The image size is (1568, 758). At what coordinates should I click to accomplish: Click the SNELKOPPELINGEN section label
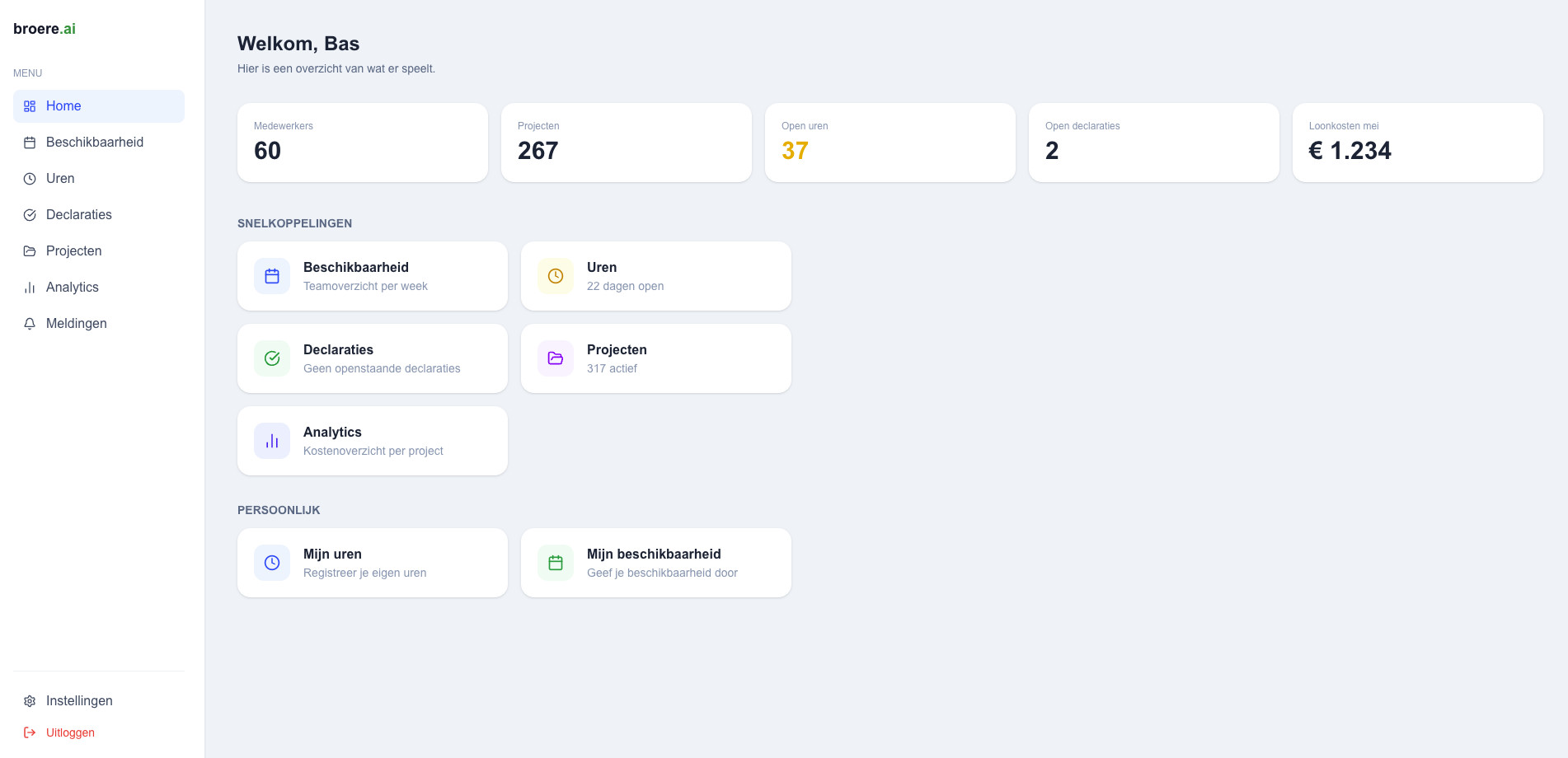click(x=294, y=223)
